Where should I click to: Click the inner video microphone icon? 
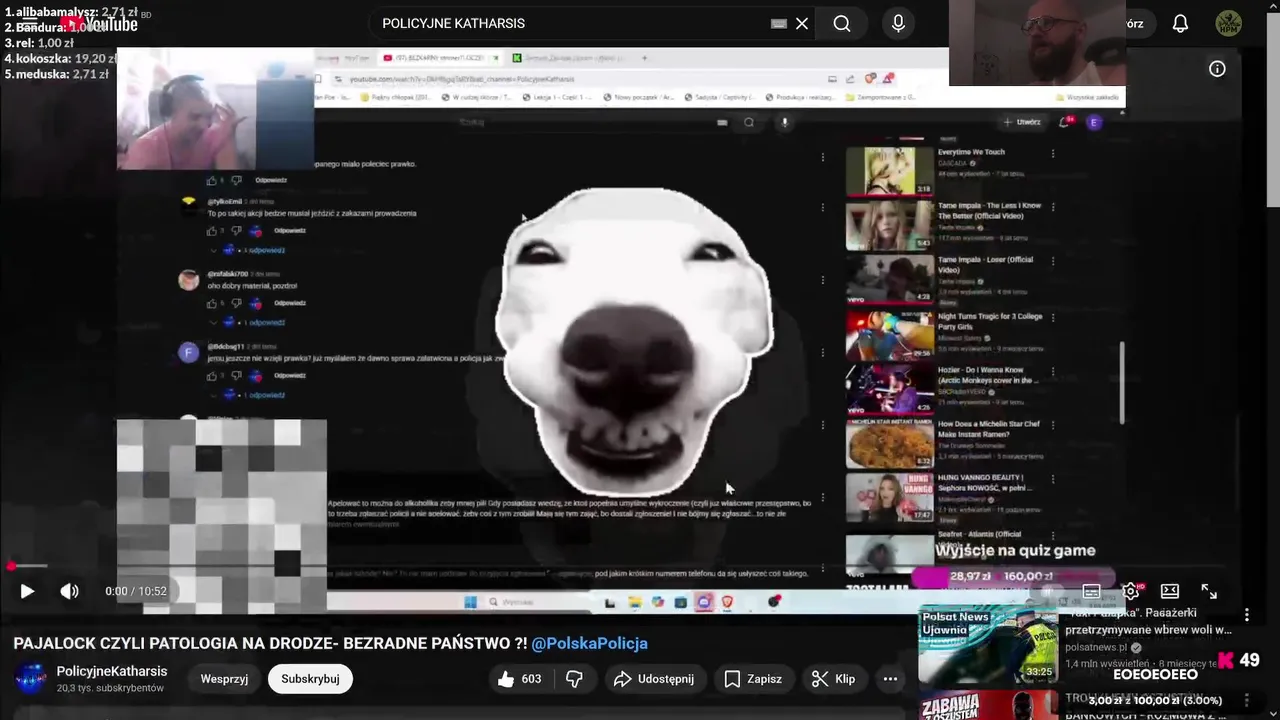point(785,122)
